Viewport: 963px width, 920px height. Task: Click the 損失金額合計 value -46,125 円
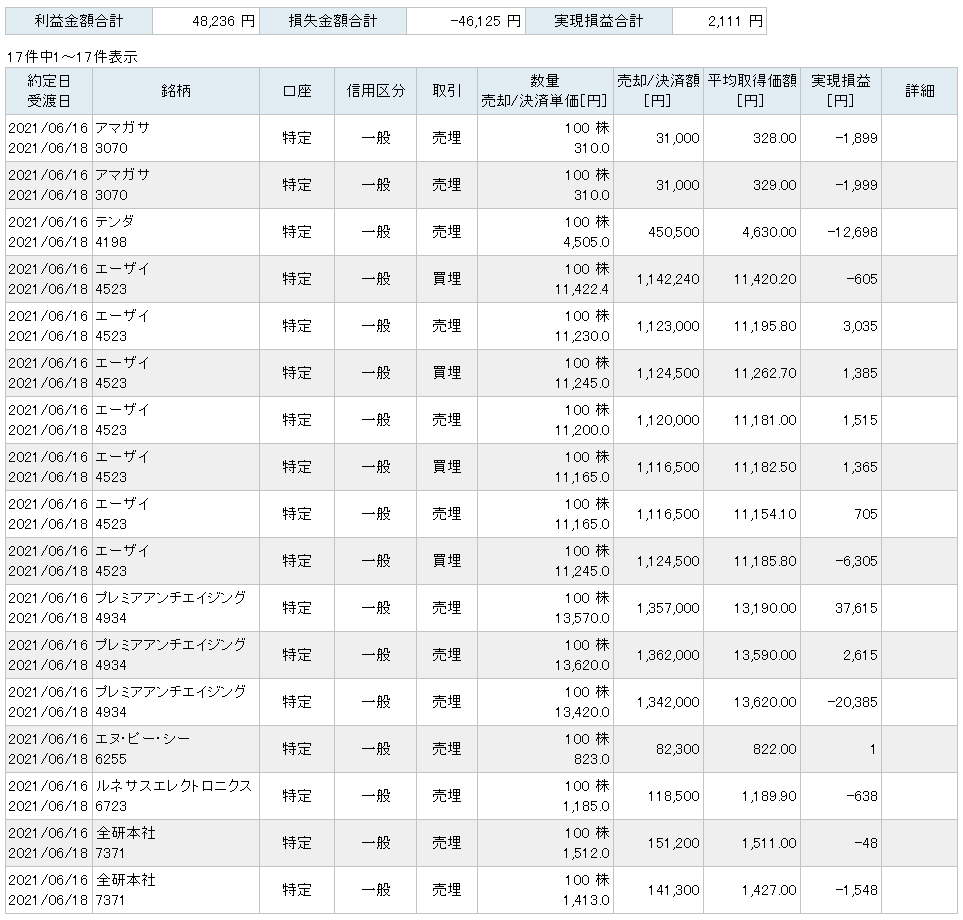(x=485, y=21)
